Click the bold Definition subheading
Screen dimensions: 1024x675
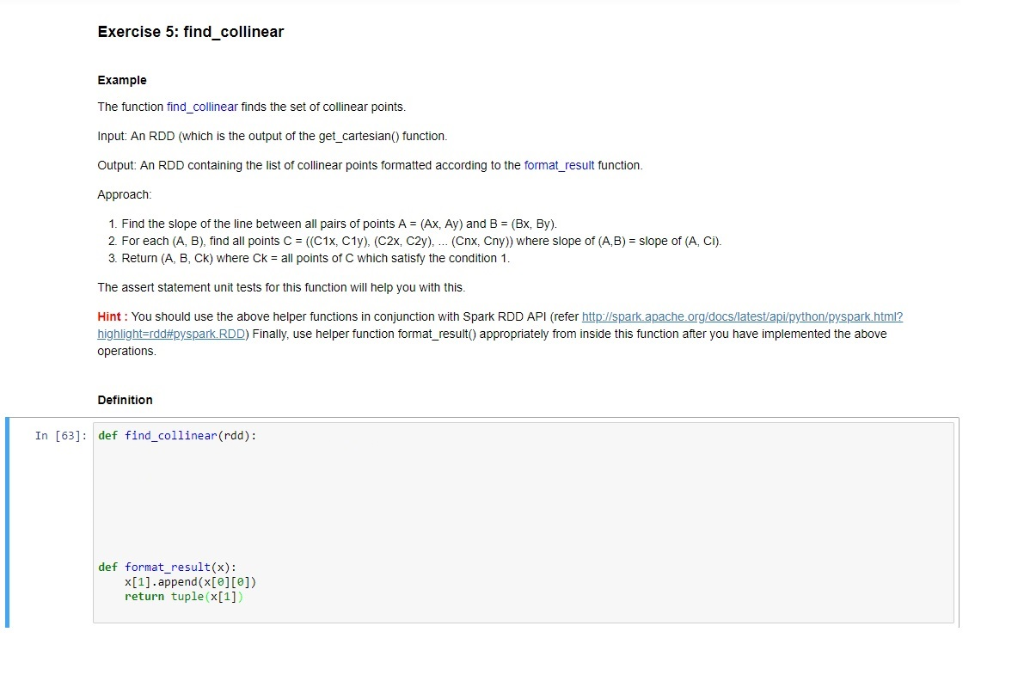click(x=125, y=400)
